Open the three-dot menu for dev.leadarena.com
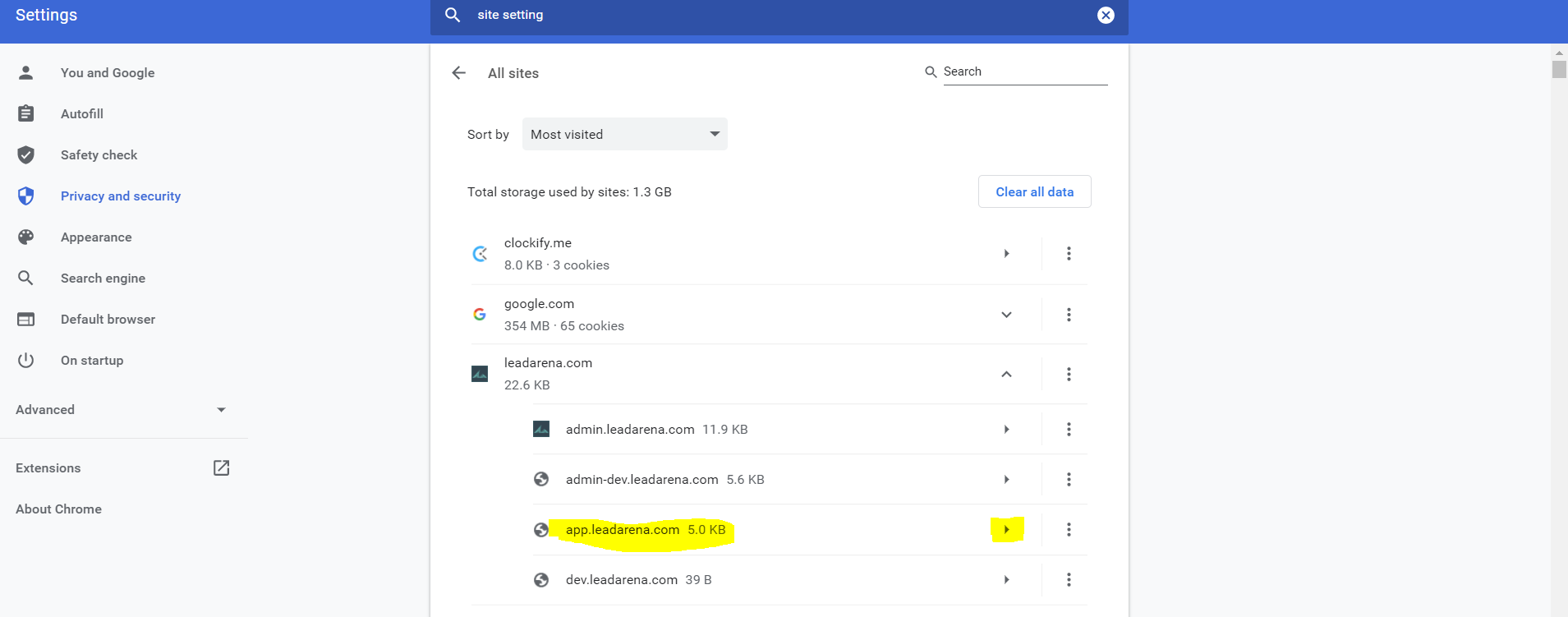 pos(1069,580)
